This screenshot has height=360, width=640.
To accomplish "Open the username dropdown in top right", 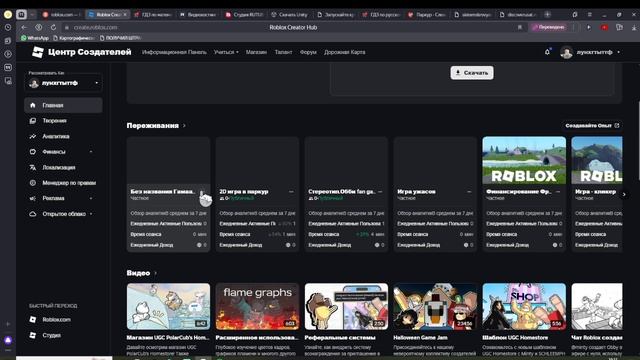I will [618, 52].
